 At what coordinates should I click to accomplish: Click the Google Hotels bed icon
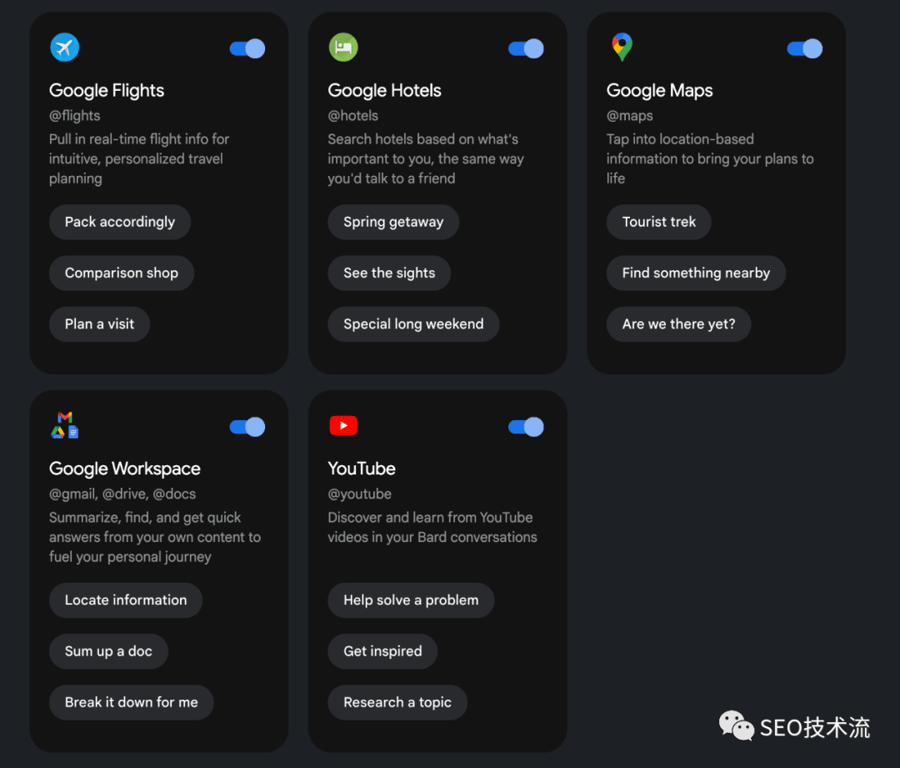click(343, 47)
